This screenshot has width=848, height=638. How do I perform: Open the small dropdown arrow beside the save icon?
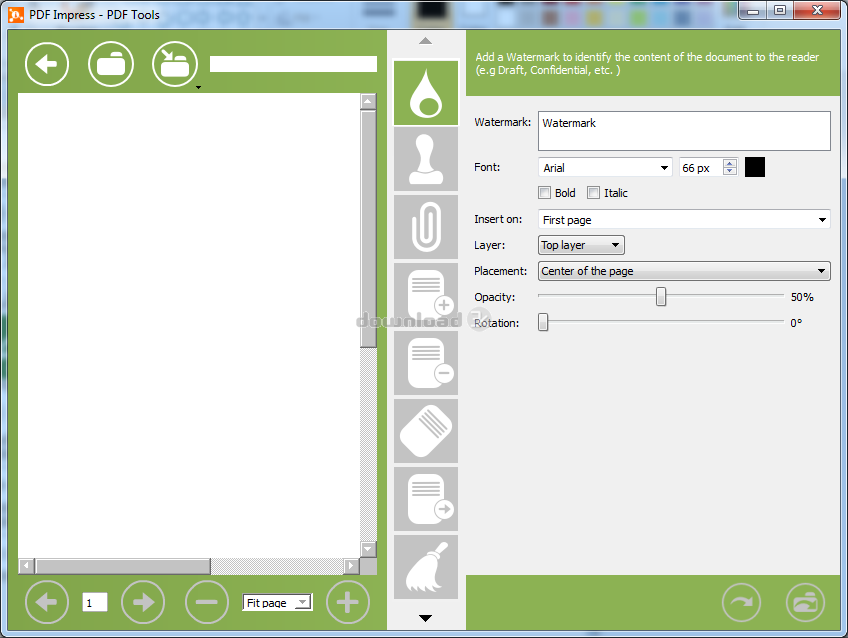click(198, 88)
